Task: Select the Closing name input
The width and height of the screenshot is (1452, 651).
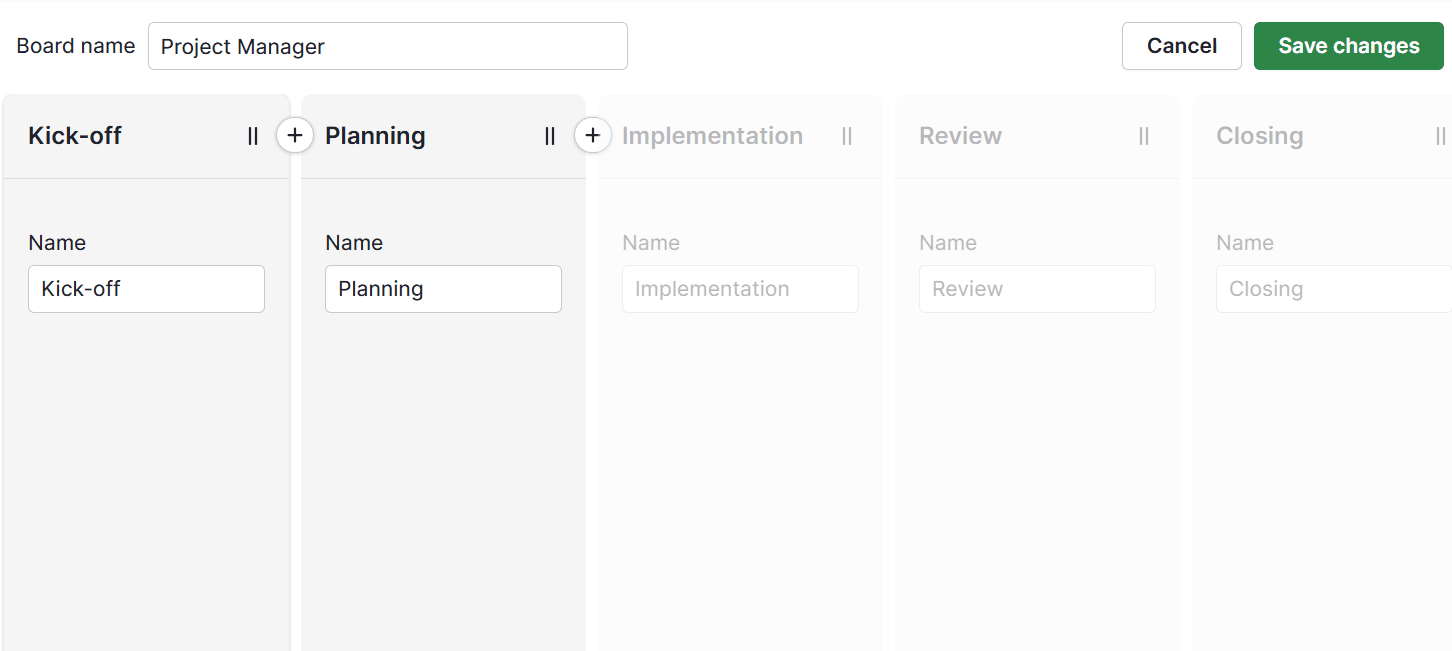Action: tap(1332, 289)
